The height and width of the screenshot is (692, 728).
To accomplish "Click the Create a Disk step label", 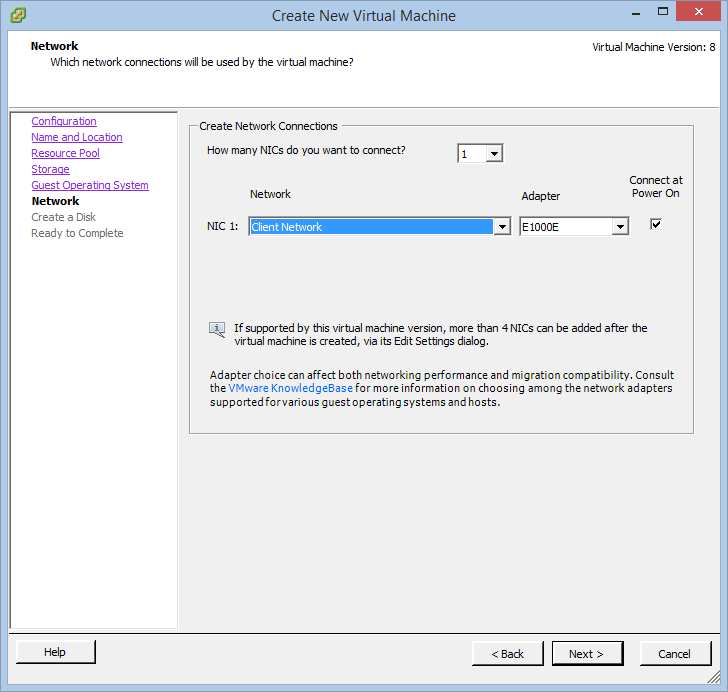I will click(64, 217).
